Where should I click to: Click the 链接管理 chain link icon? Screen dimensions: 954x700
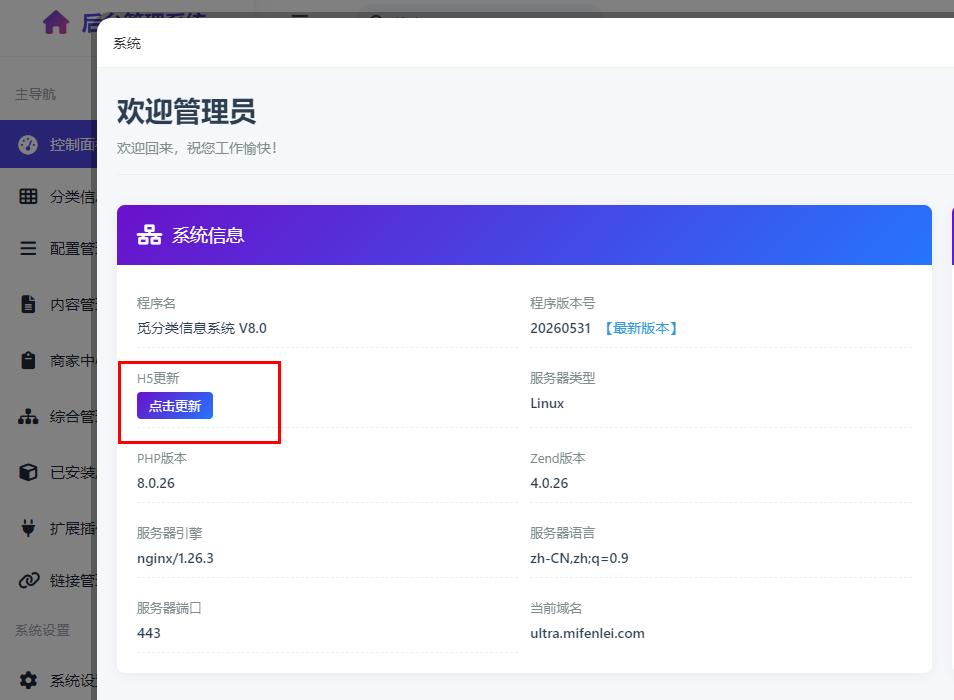pyautogui.click(x=28, y=580)
